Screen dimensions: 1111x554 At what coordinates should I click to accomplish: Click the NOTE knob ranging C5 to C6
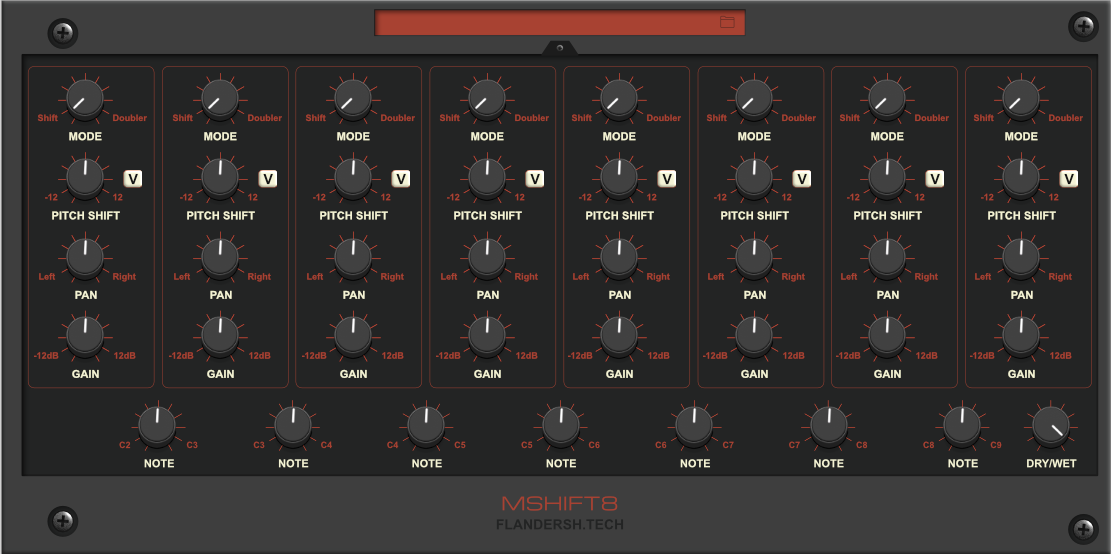coord(560,426)
